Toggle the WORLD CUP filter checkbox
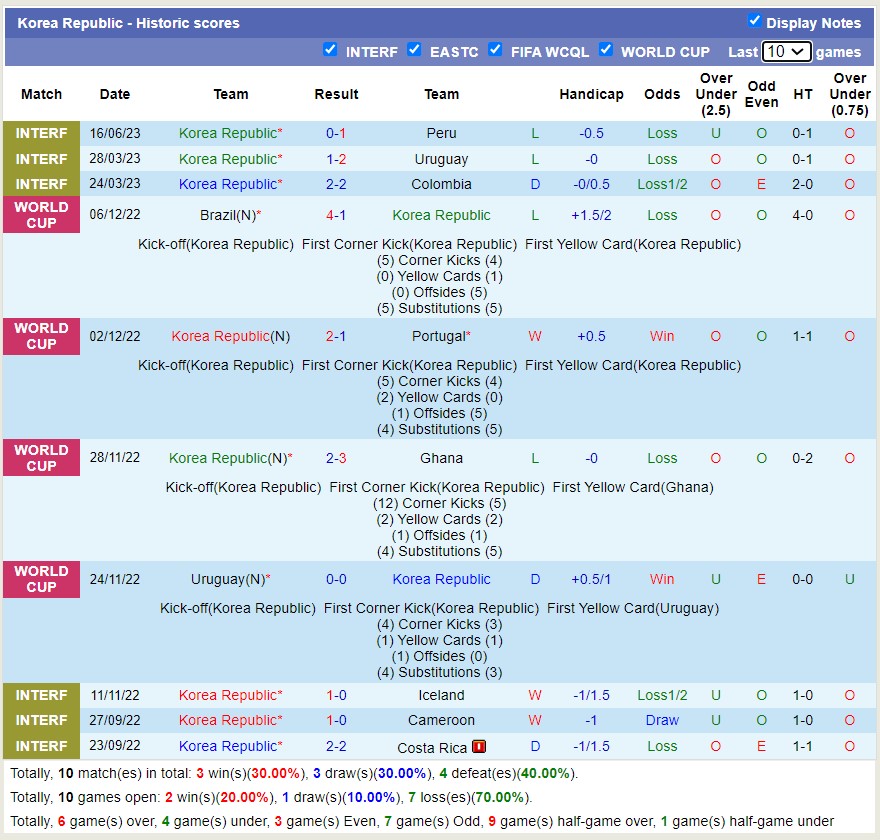The image size is (880, 840). click(x=605, y=50)
